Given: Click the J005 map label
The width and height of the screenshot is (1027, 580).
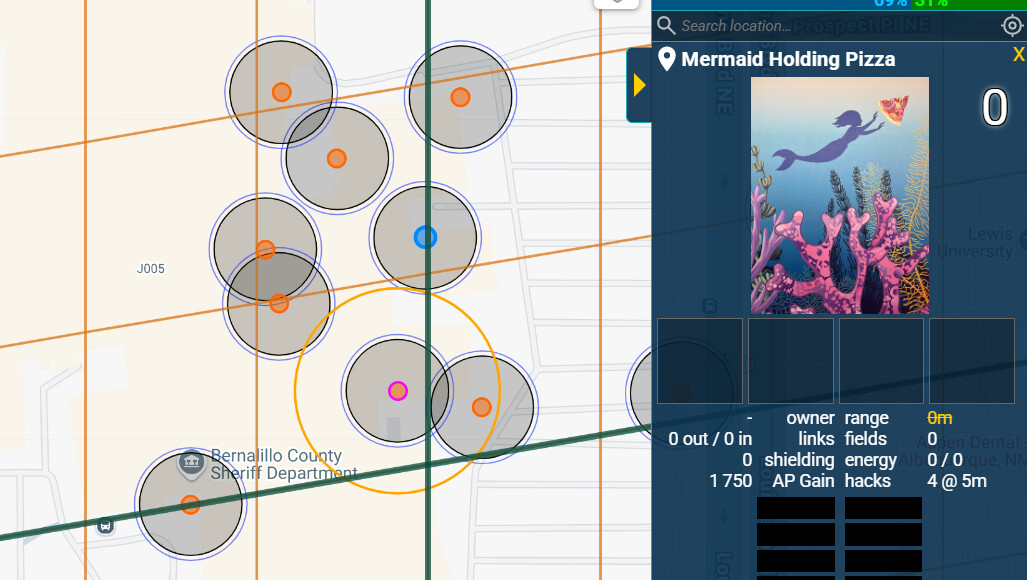Looking at the screenshot, I should pos(151,268).
